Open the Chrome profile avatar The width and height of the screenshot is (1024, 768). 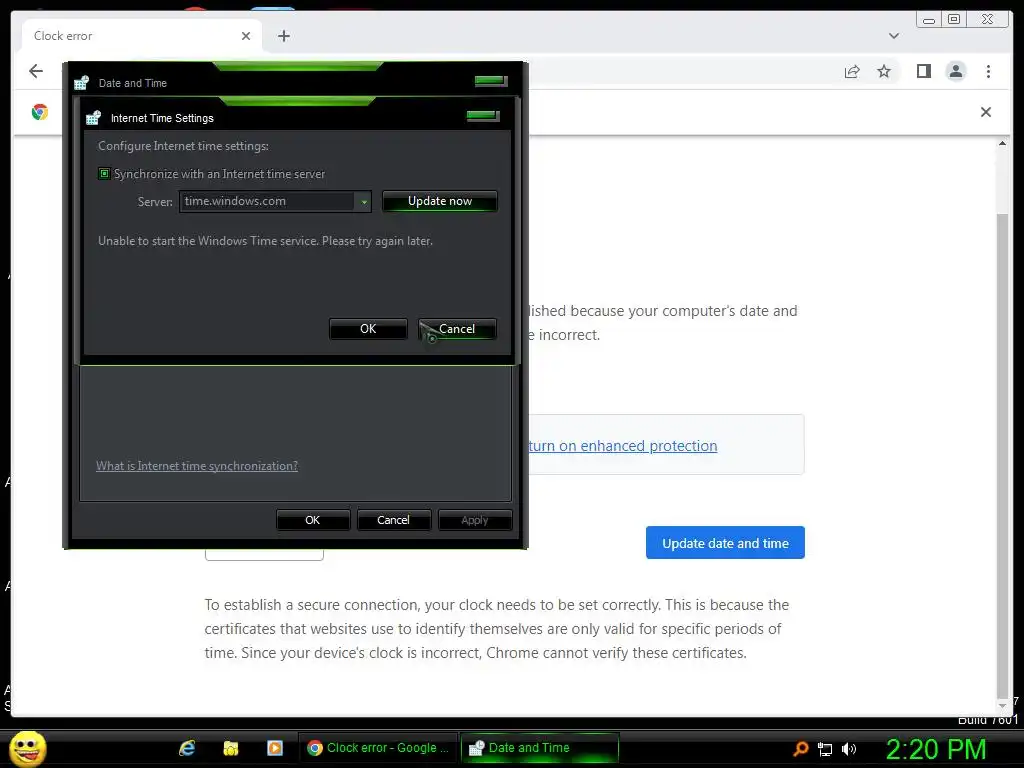point(955,71)
